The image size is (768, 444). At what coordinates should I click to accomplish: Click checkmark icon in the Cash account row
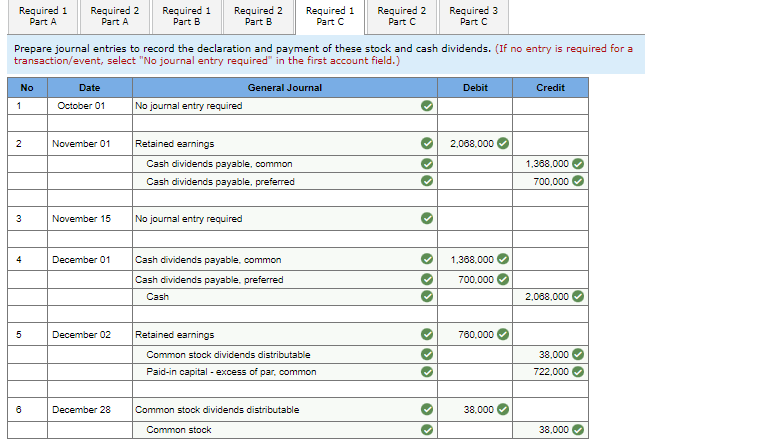427,296
